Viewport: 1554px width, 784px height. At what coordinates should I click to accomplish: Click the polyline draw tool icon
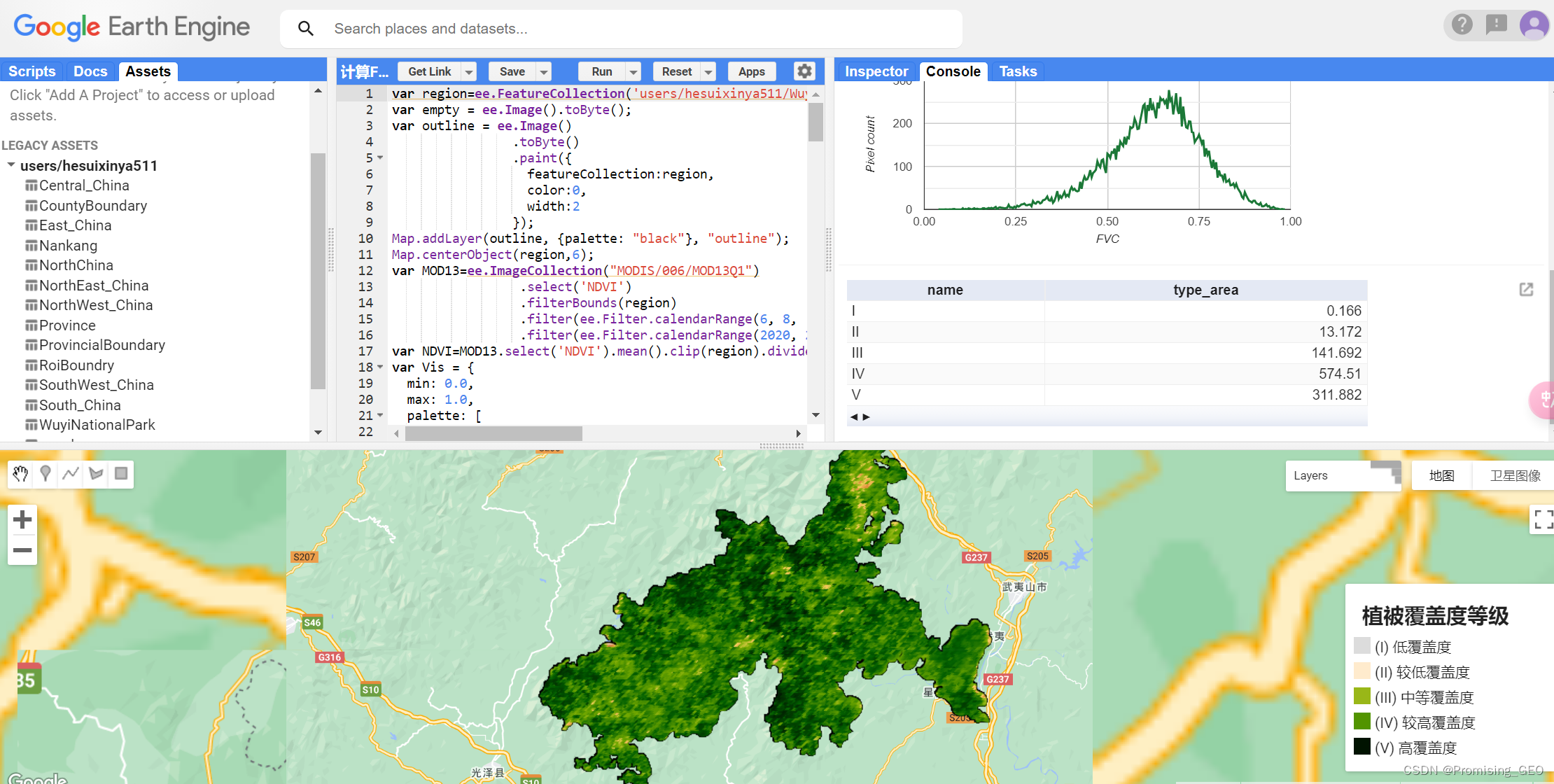tap(71, 473)
